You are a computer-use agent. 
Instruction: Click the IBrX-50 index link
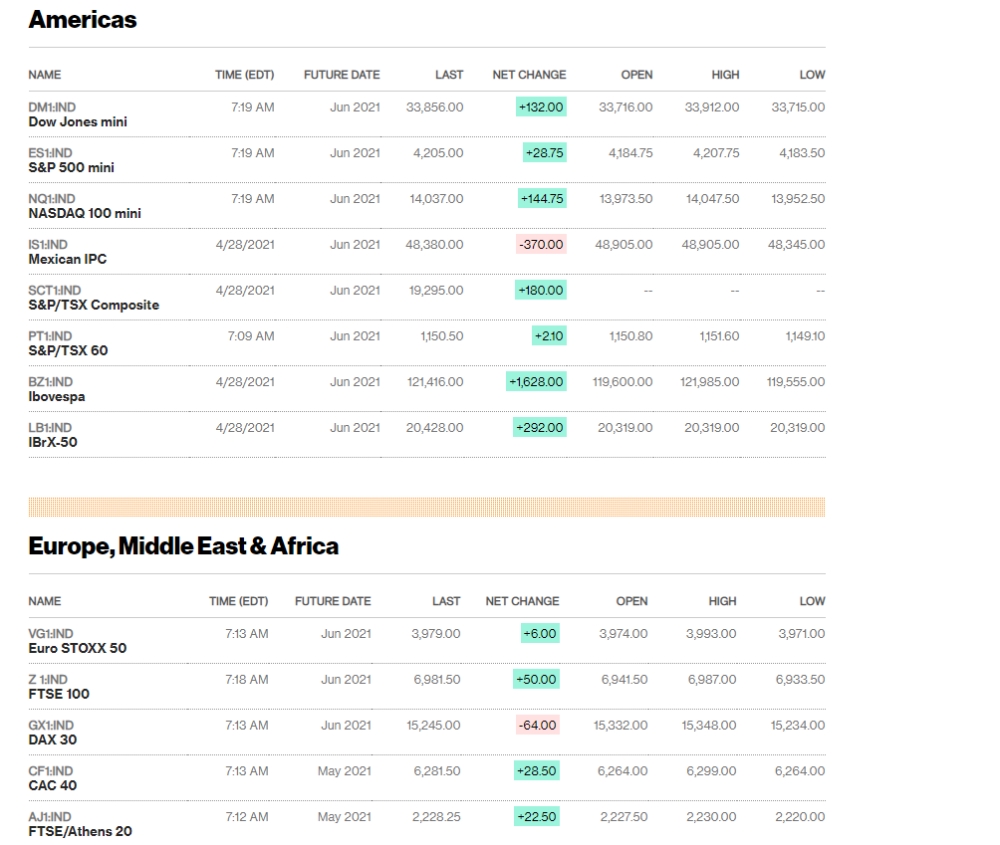point(53,442)
